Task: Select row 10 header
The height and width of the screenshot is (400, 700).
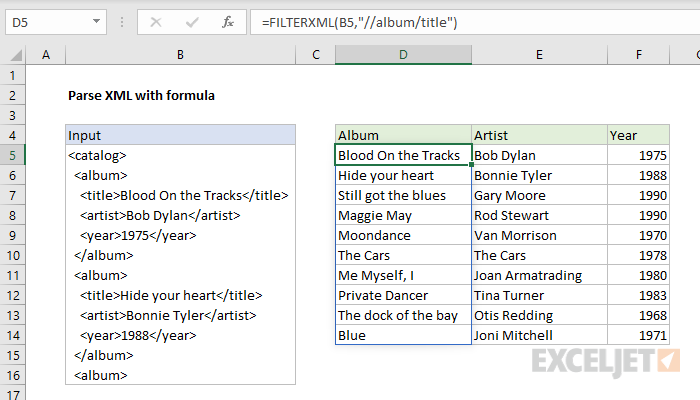Action: click(12, 255)
